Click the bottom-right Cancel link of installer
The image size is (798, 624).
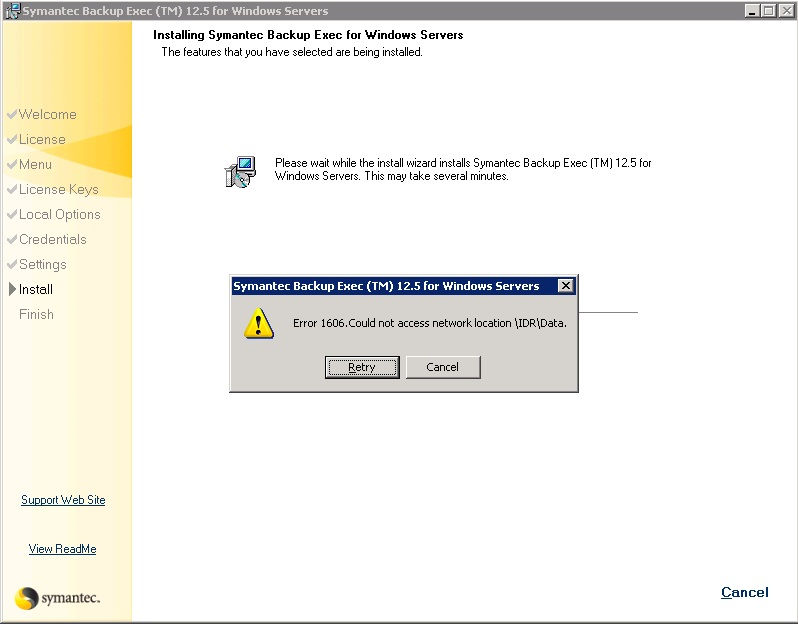745,592
